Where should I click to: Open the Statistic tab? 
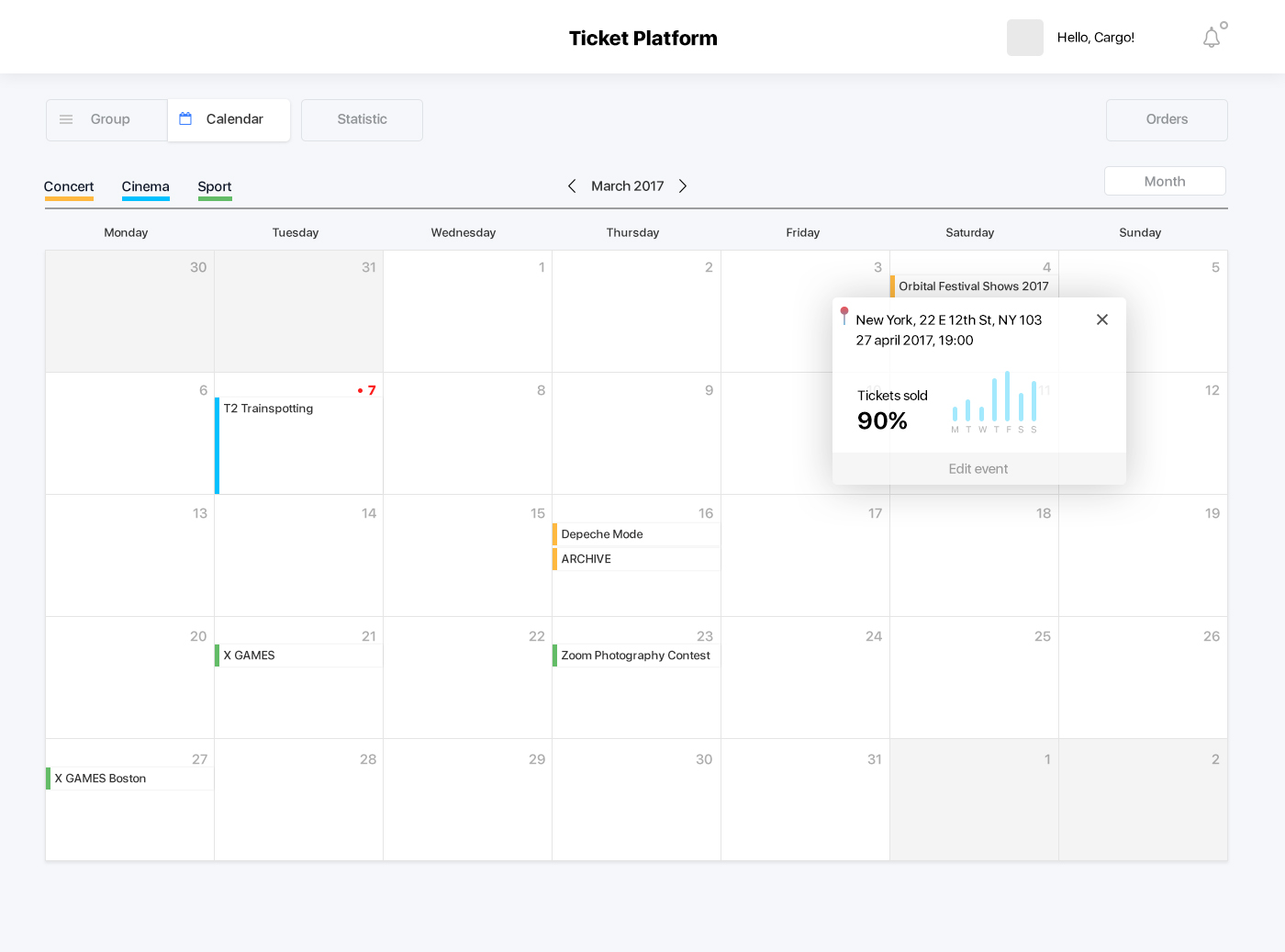362,120
